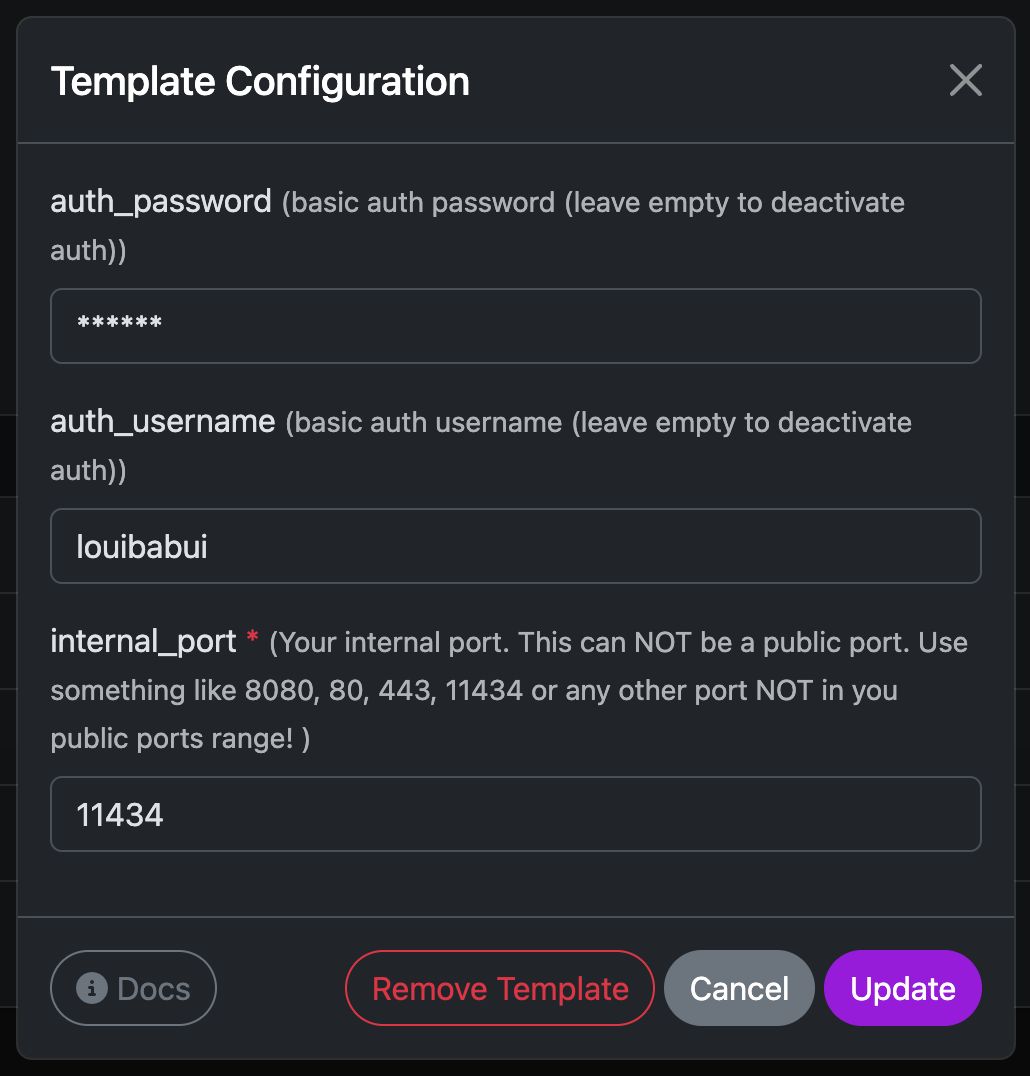Click the auth_password field label
The width and height of the screenshot is (1030, 1076).
[160, 201]
